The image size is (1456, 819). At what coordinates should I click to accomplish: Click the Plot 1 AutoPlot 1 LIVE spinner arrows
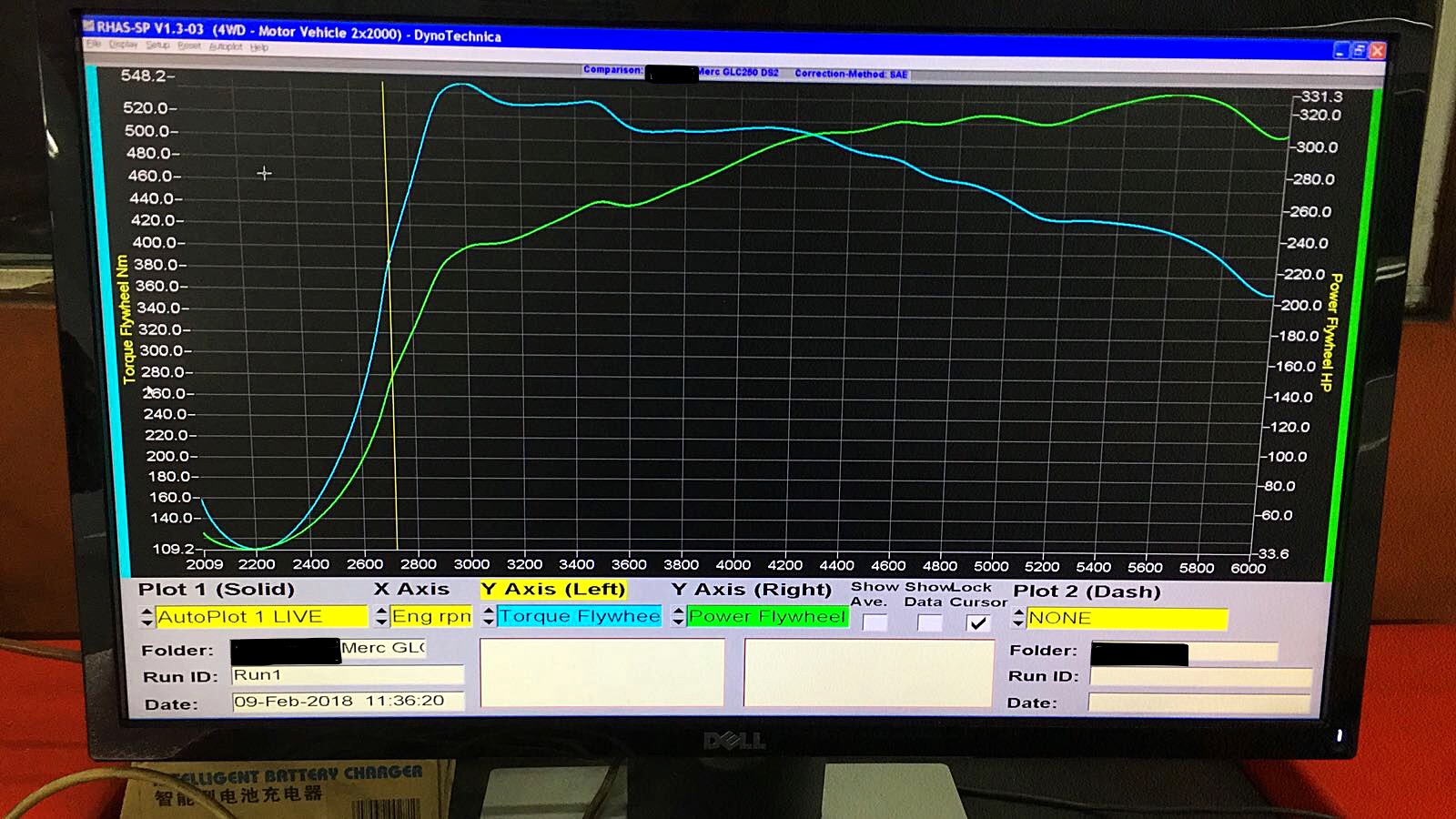[147, 617]
